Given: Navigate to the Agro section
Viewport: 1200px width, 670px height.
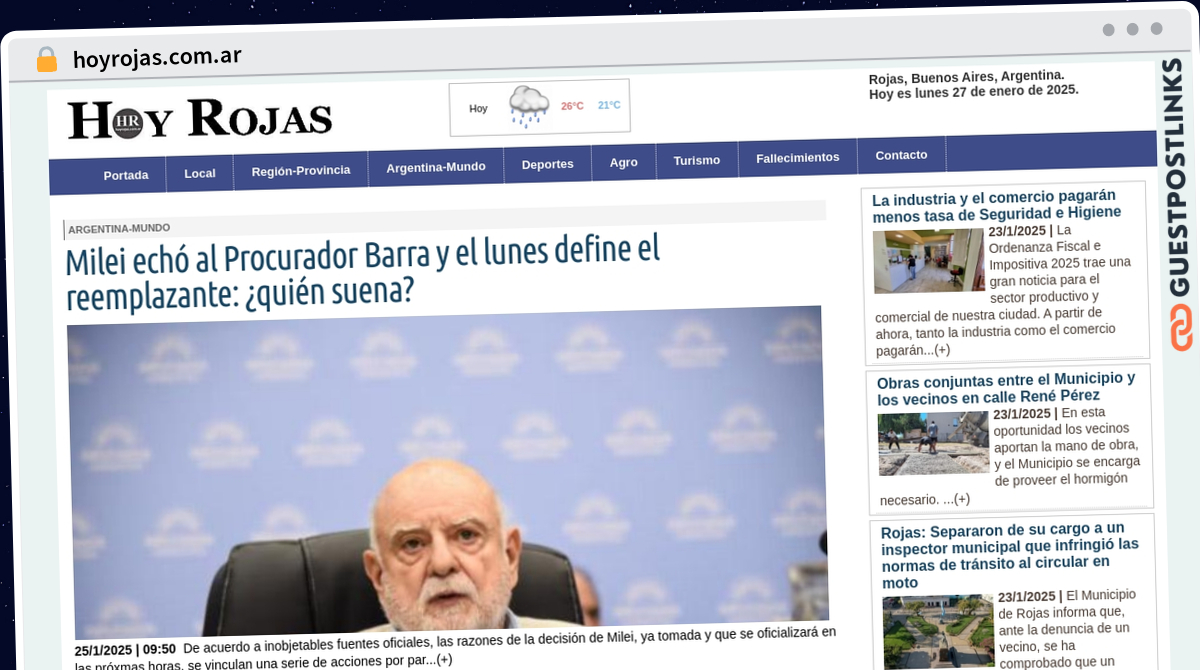Looking at the screenshot, I should pos(624,162).
